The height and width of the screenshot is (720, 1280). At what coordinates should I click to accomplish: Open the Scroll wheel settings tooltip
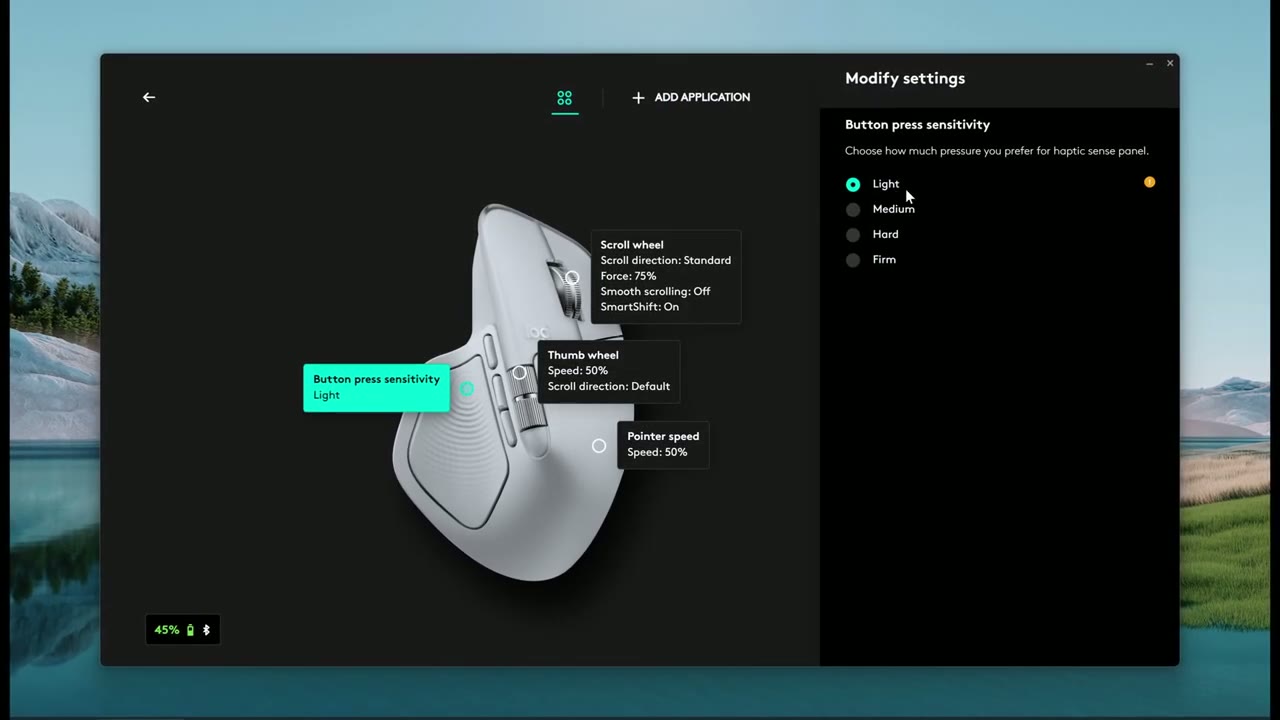(665, 275)
